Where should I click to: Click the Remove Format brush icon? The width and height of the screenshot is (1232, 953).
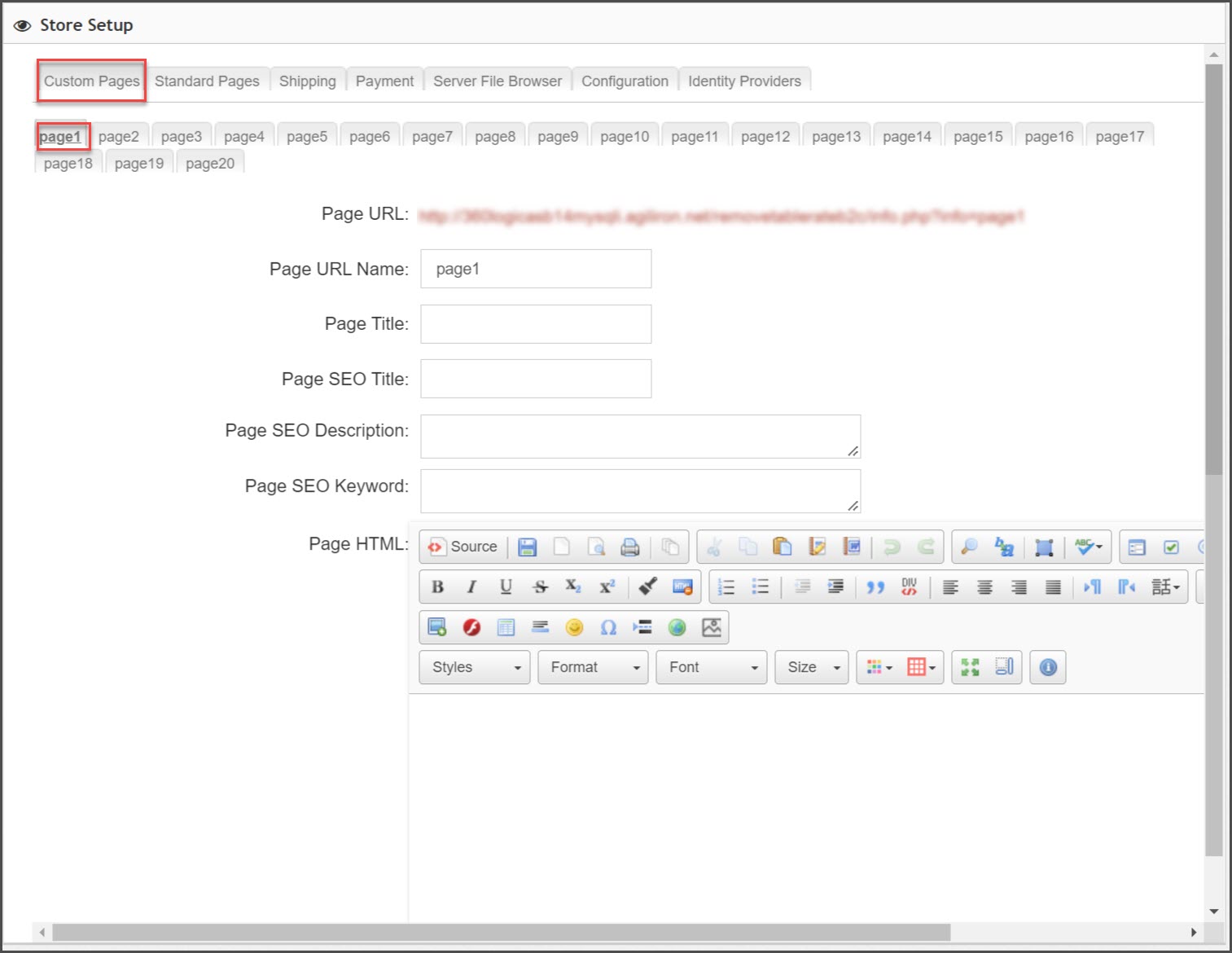[x=648, y=586]
